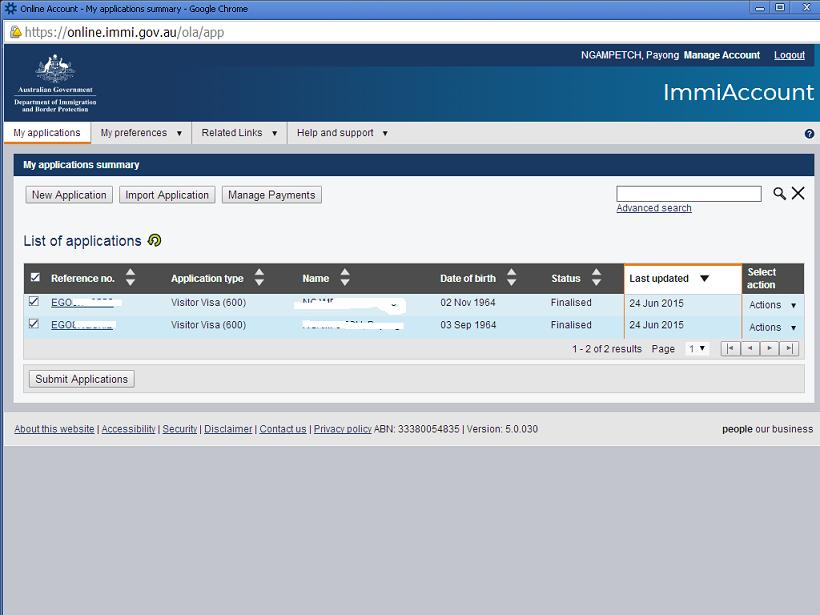Screen dimensions: 820x615
Task: Click the 'My applications summary' panel heading
Action: point(81,165)
